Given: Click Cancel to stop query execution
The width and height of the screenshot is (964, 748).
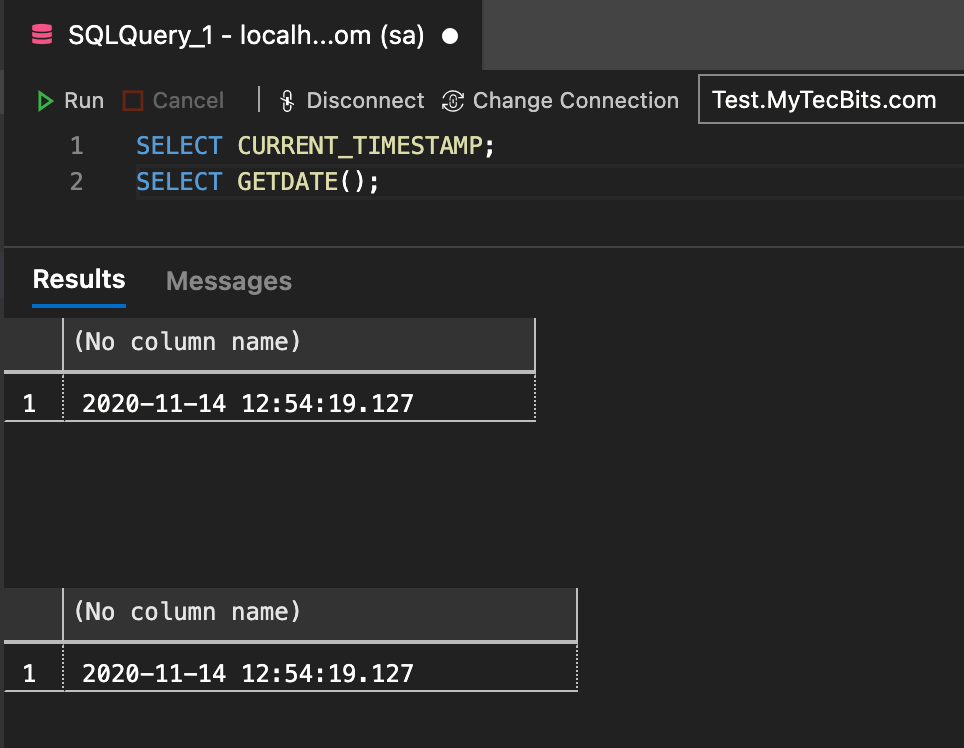Looking at the screenshot, I should click(x=173, y=100).
